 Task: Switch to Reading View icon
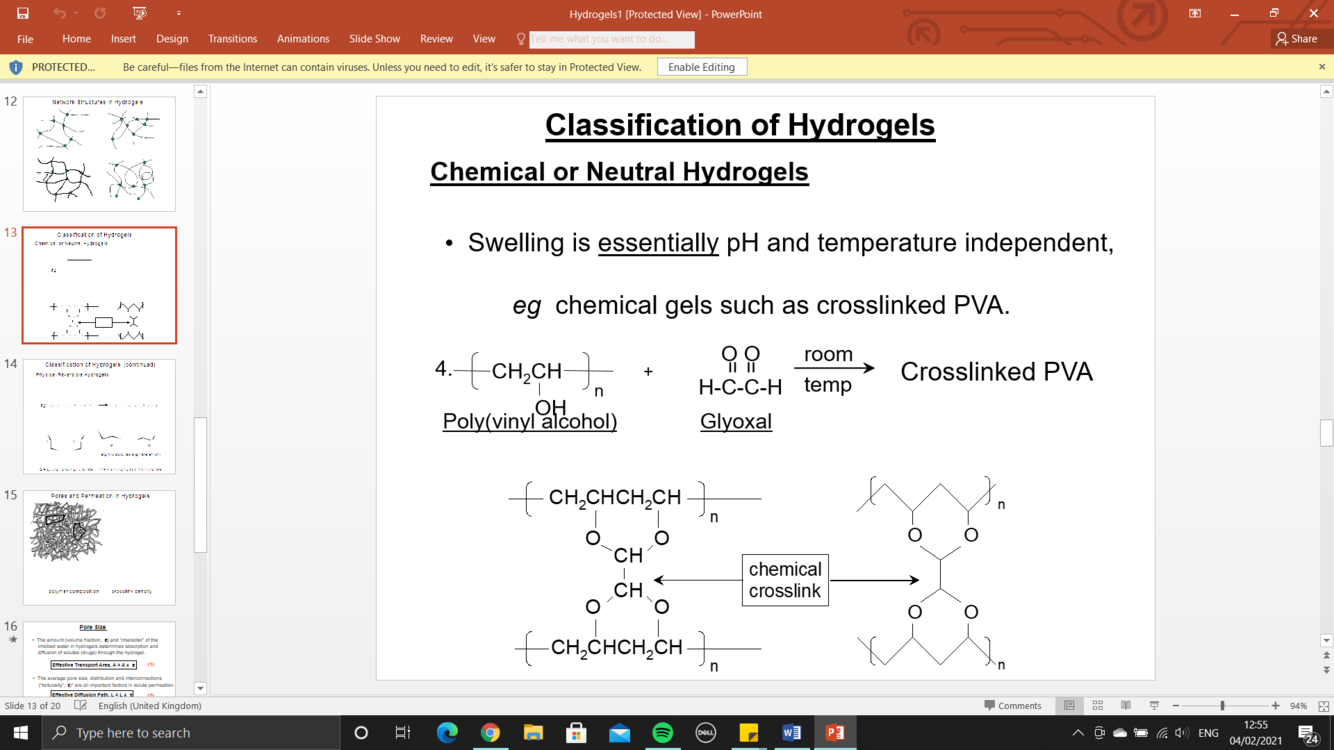[x=1126, y=706]
